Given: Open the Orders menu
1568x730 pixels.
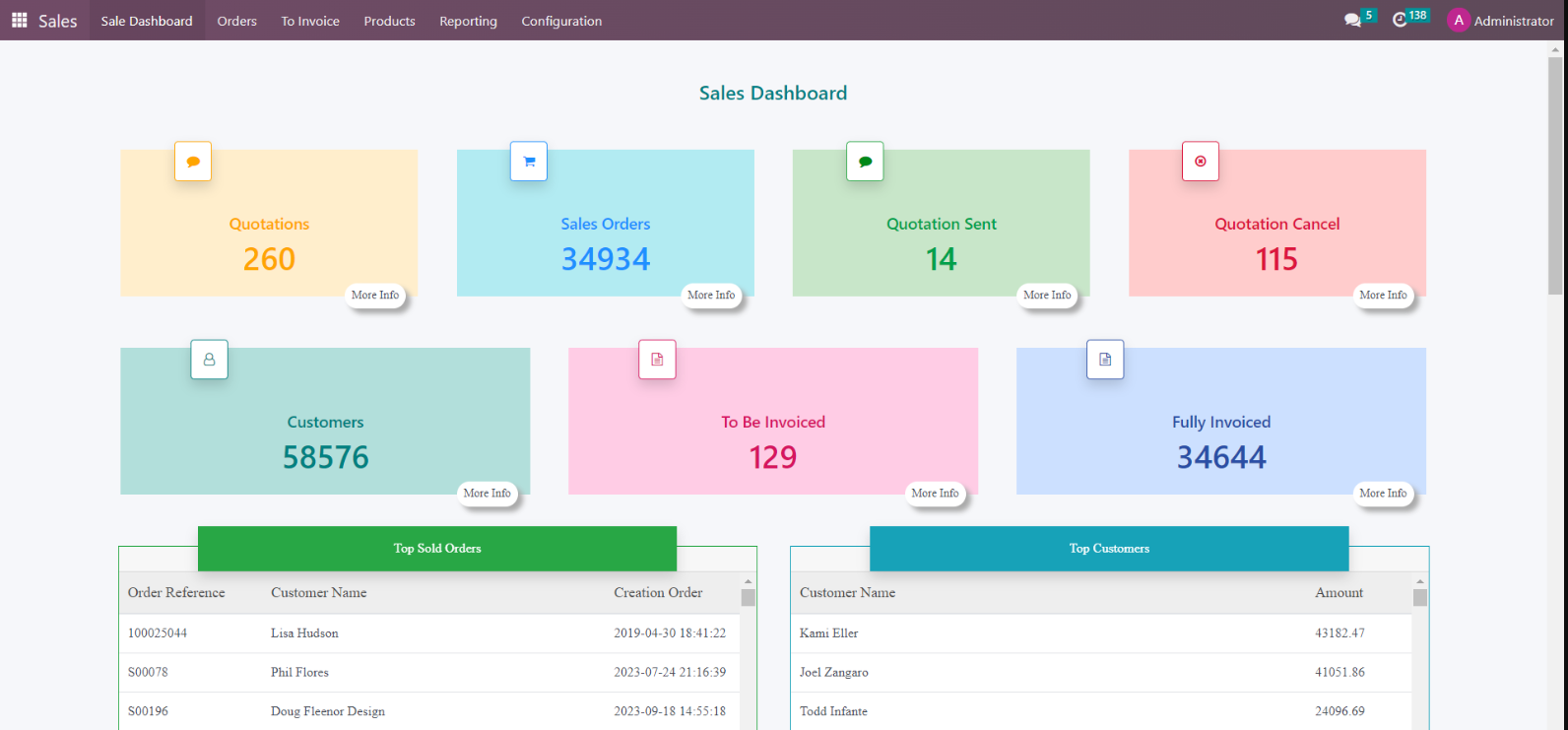Looking at the screenshot, I should [237, 21].
